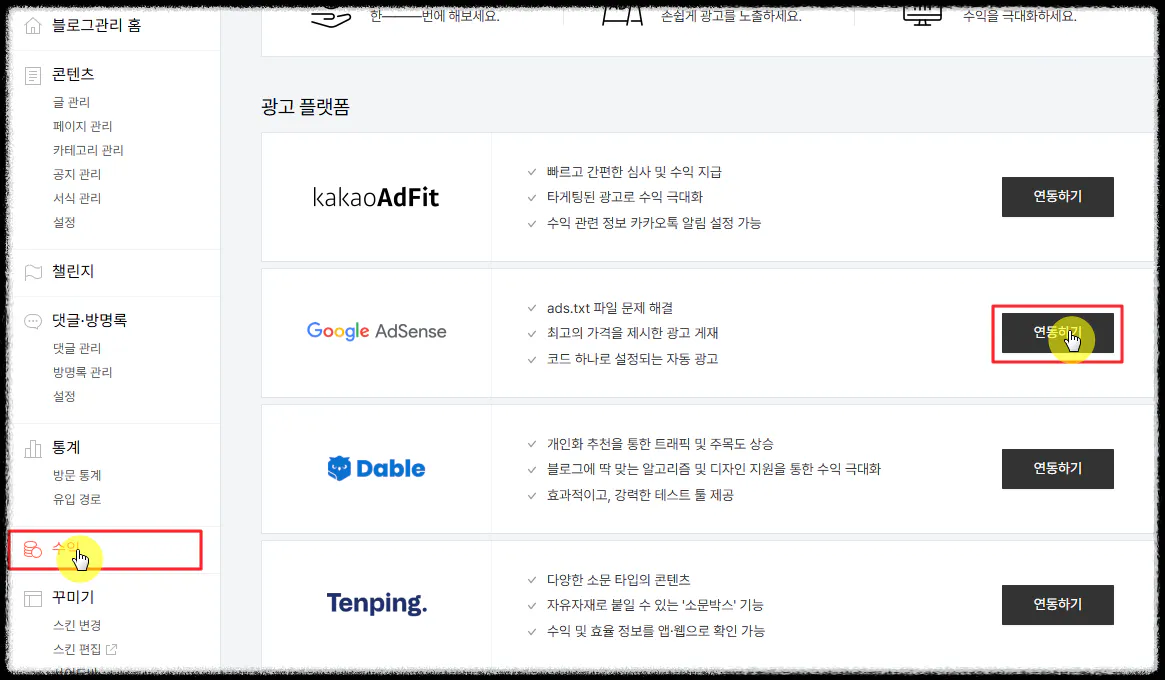Screen dimensions: 1165x680
Task: Click 연동하기 for Google AdSense
Action: tap(1057, 333)
